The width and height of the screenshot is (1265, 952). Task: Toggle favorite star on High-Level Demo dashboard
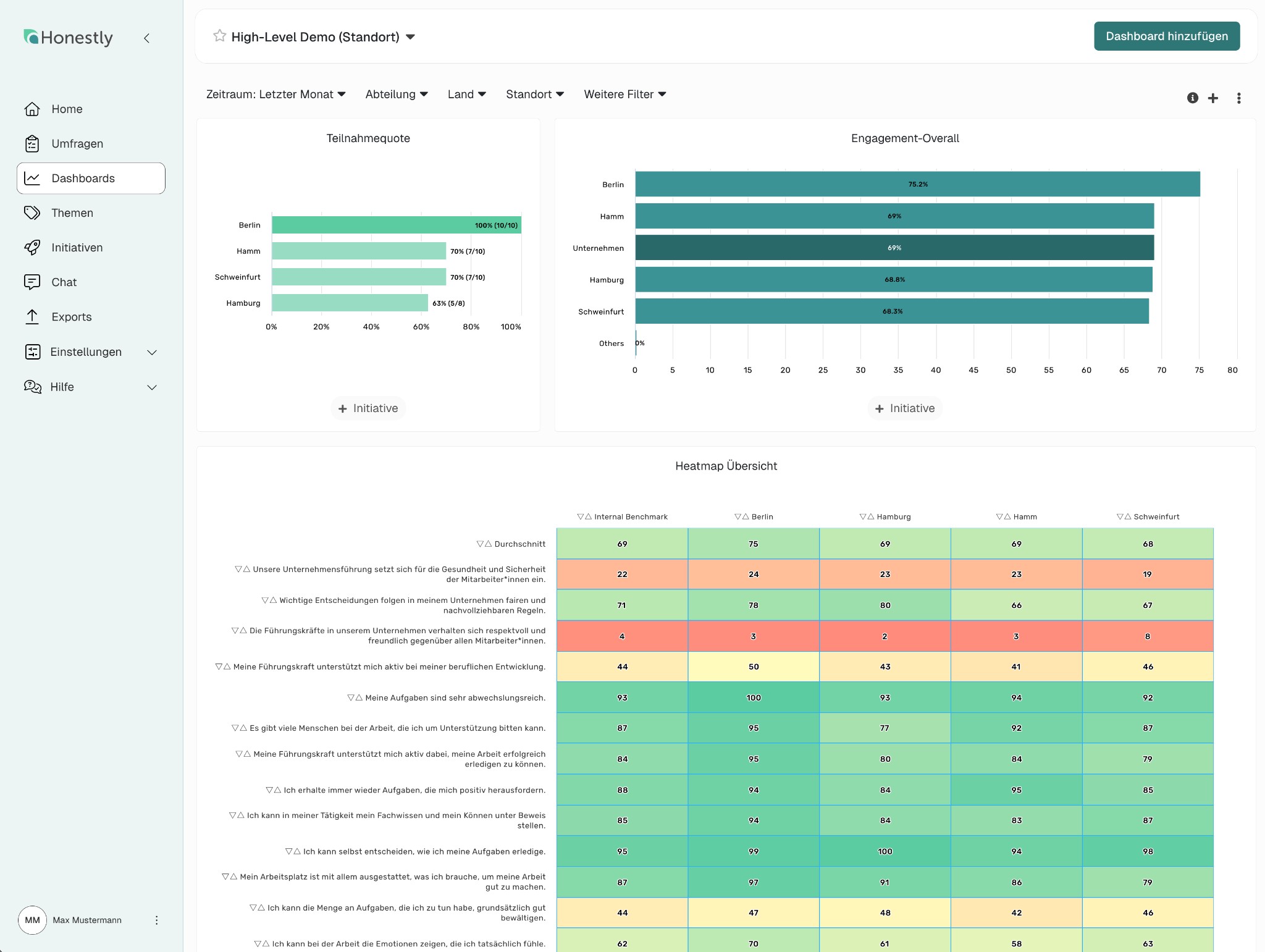point(219,36)
